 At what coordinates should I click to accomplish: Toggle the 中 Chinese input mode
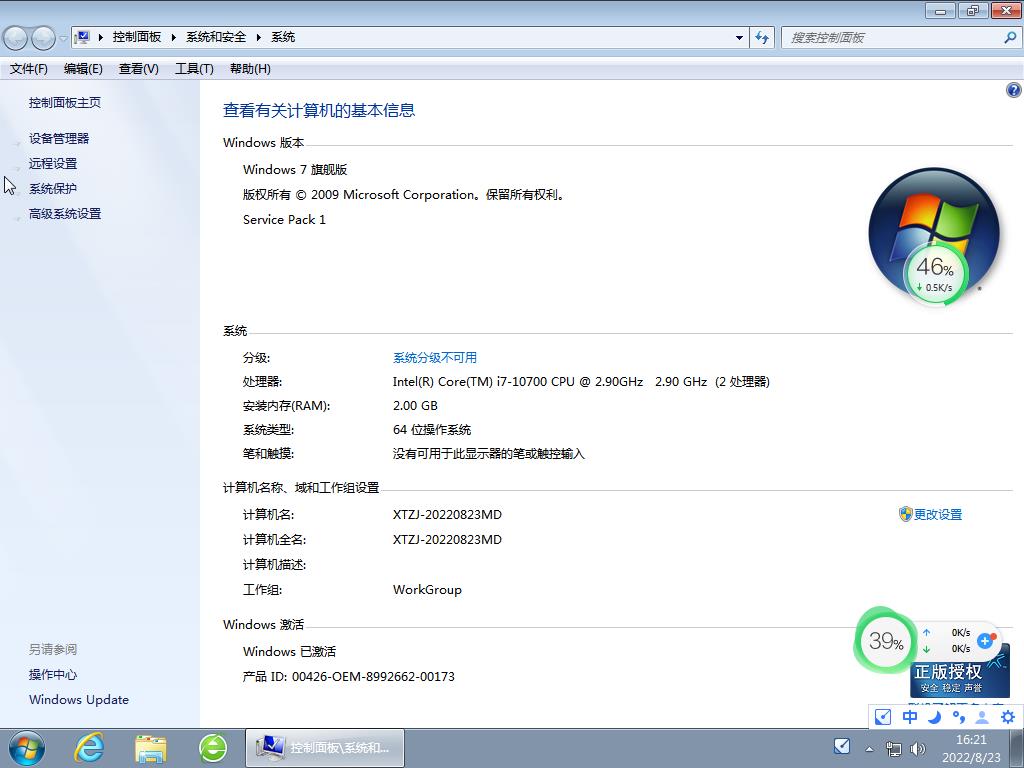click(x=910, y=717)
